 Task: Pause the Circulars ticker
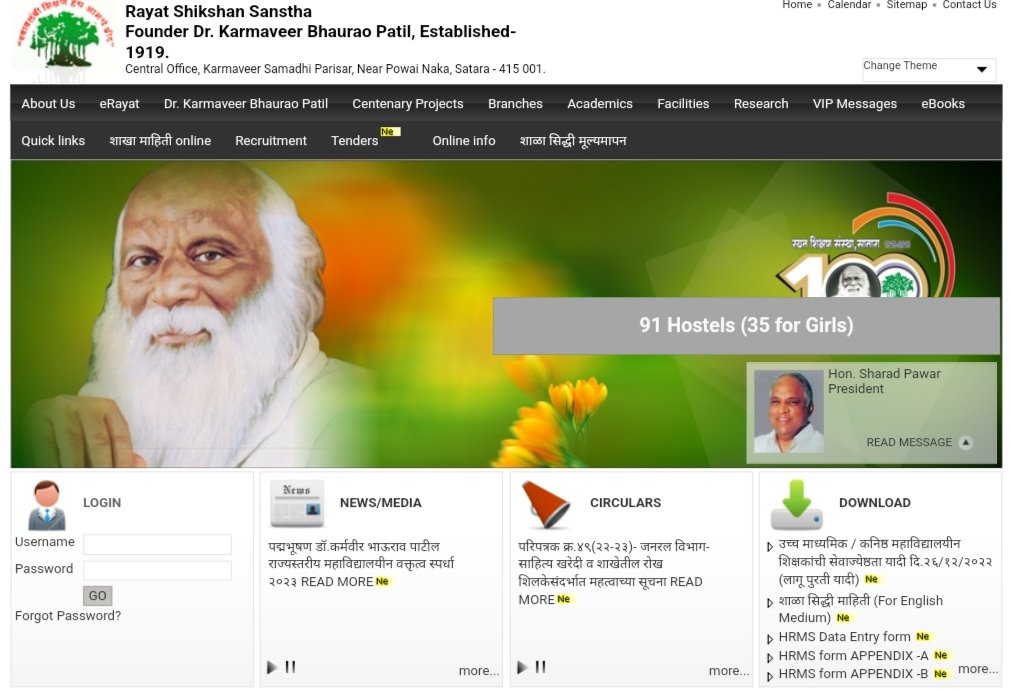click(541, 667)
